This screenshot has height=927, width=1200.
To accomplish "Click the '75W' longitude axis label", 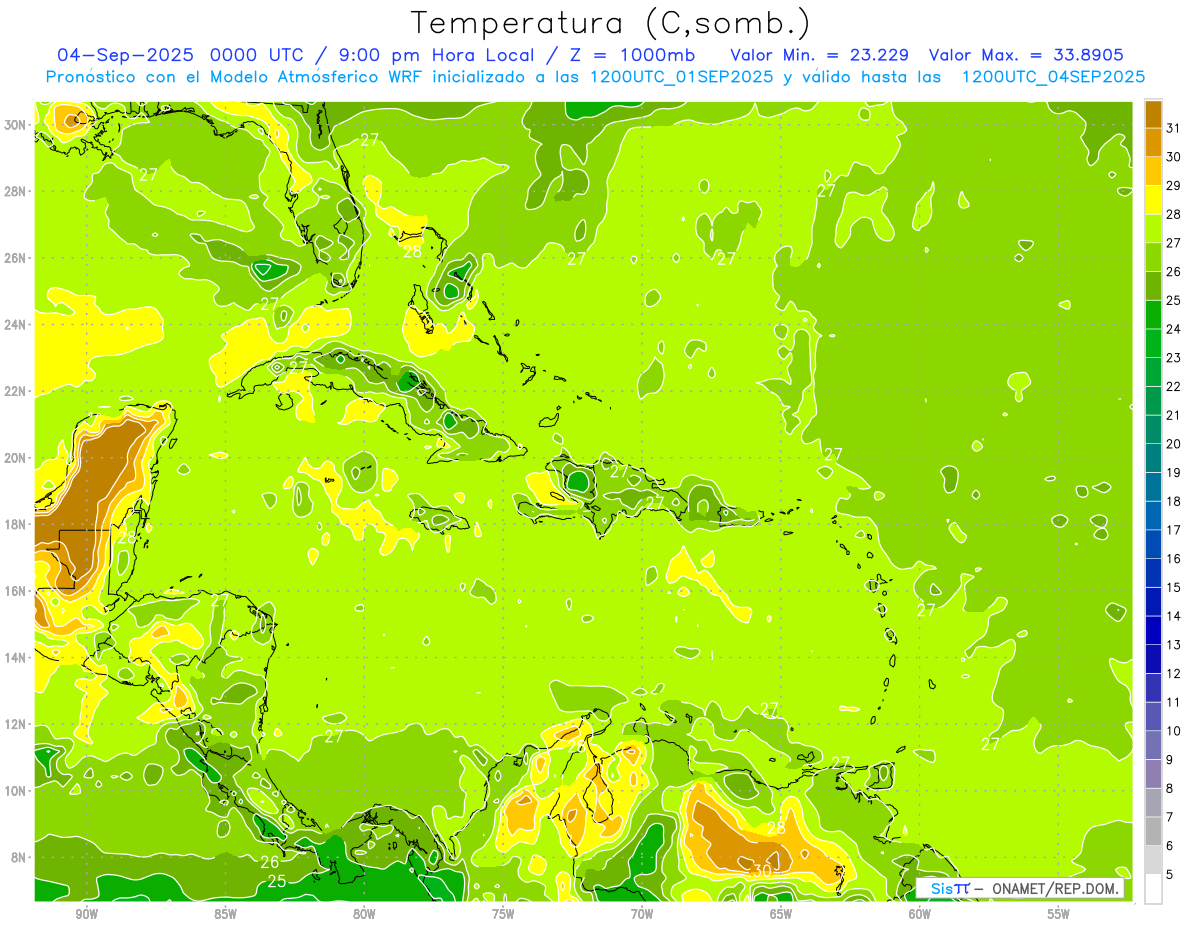I will pyautogui.click(x=503, y=914).
